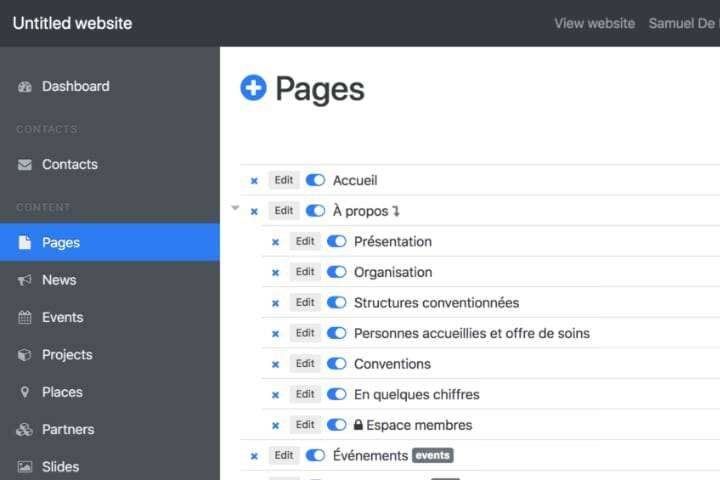Image resolution: width=720 pixels, height=480 pixels.
Task: Edit the Espace membres page
Action: click(305, 425)
